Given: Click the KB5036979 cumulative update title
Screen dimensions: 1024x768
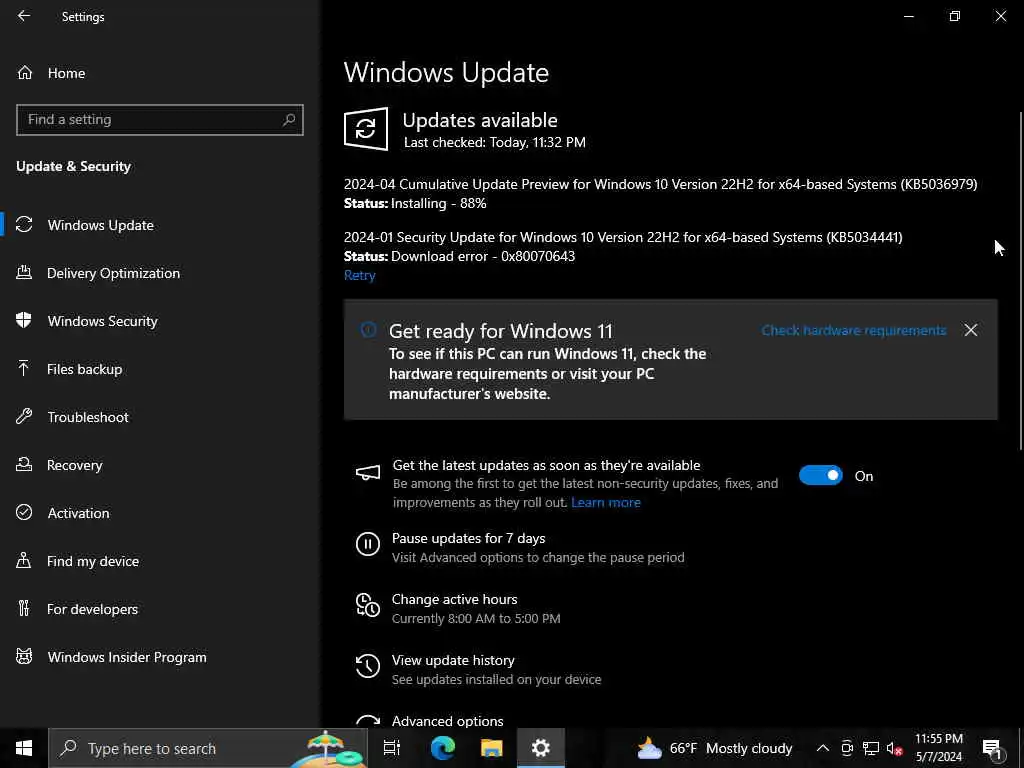Looking at the screenshot, I should 660,184.
